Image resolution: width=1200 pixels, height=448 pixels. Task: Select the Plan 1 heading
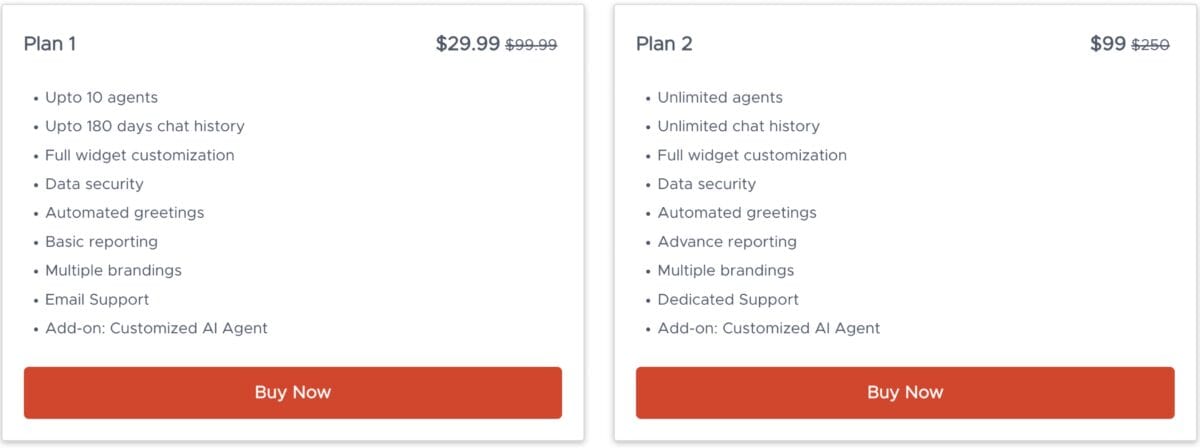(50, 44)
